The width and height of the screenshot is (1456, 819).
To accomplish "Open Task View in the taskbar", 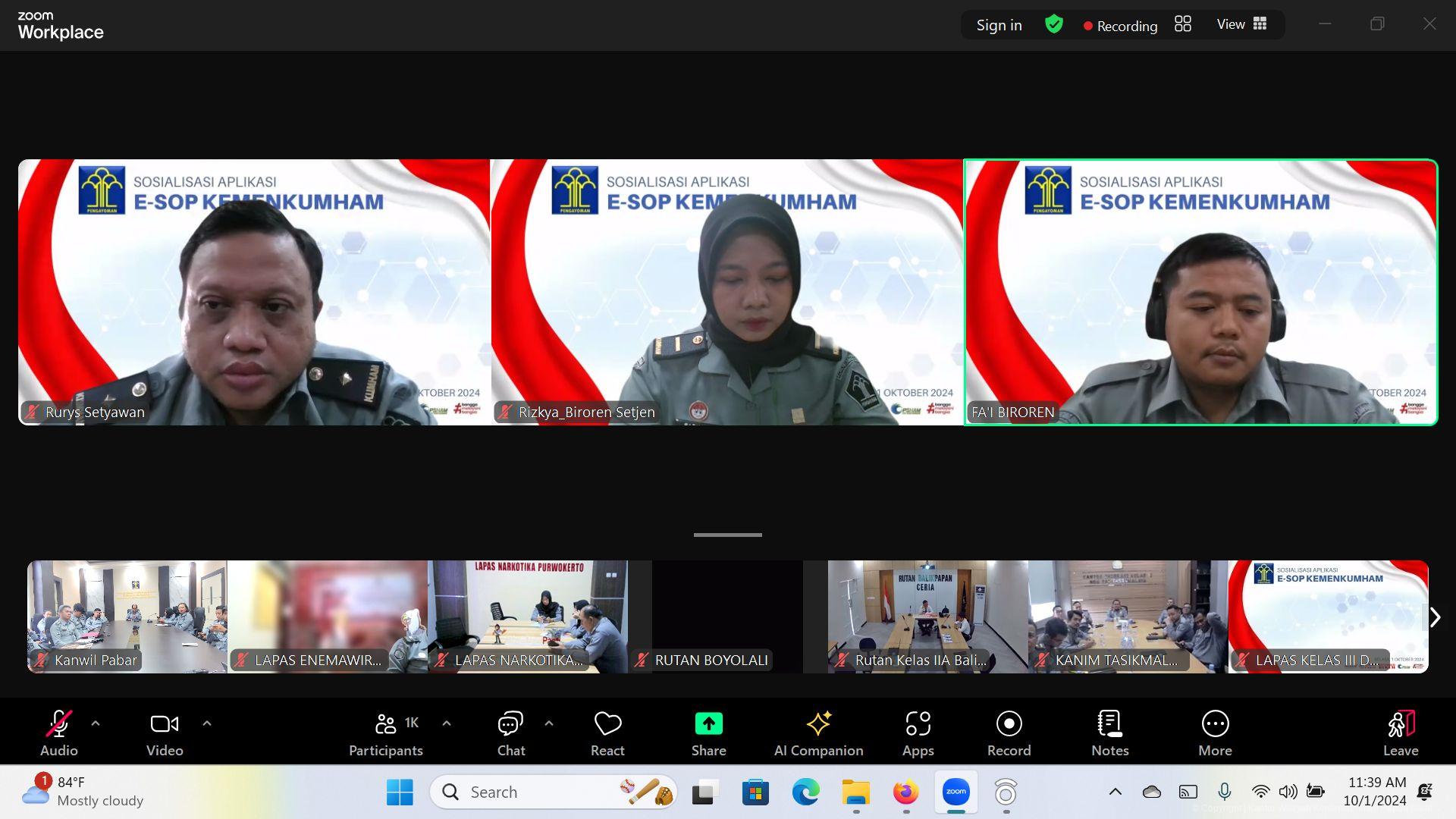I will pyautogui.click(x=705, y=792).
